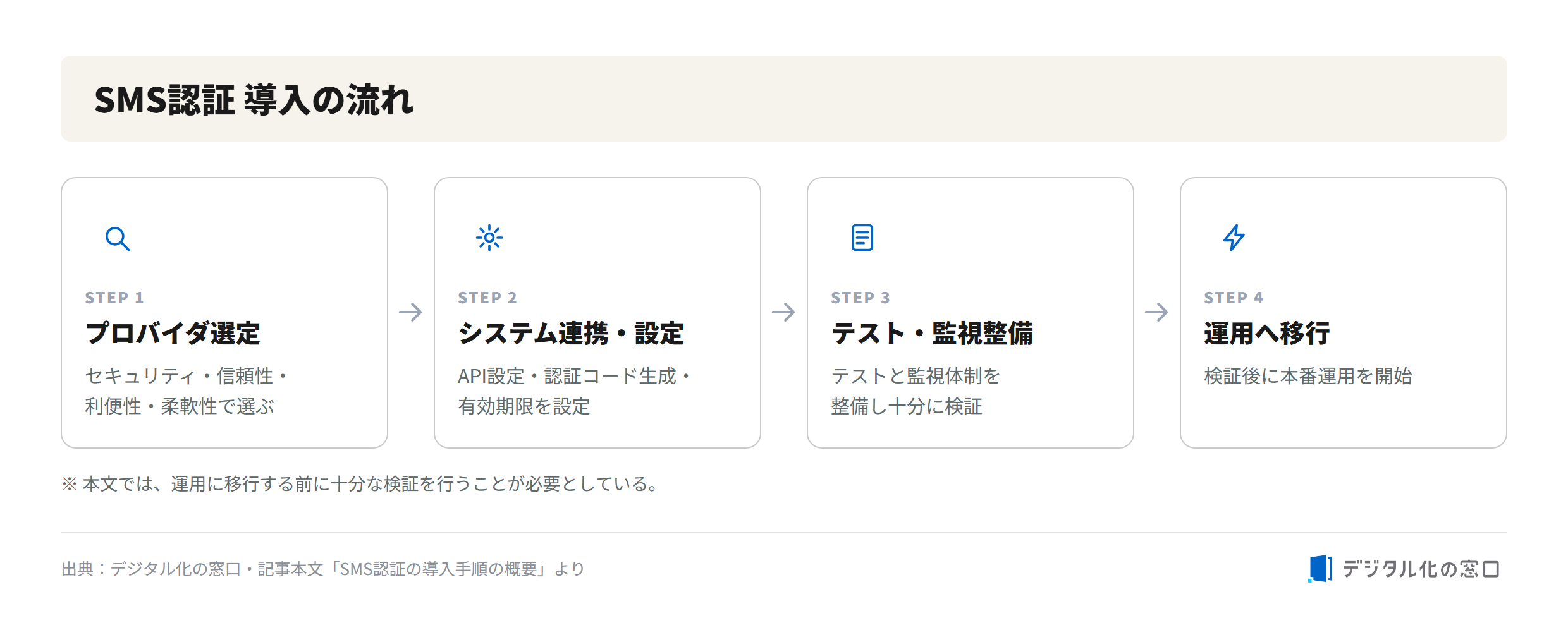Click the arrow between Step 2 and Step 3

coord(784,312)
